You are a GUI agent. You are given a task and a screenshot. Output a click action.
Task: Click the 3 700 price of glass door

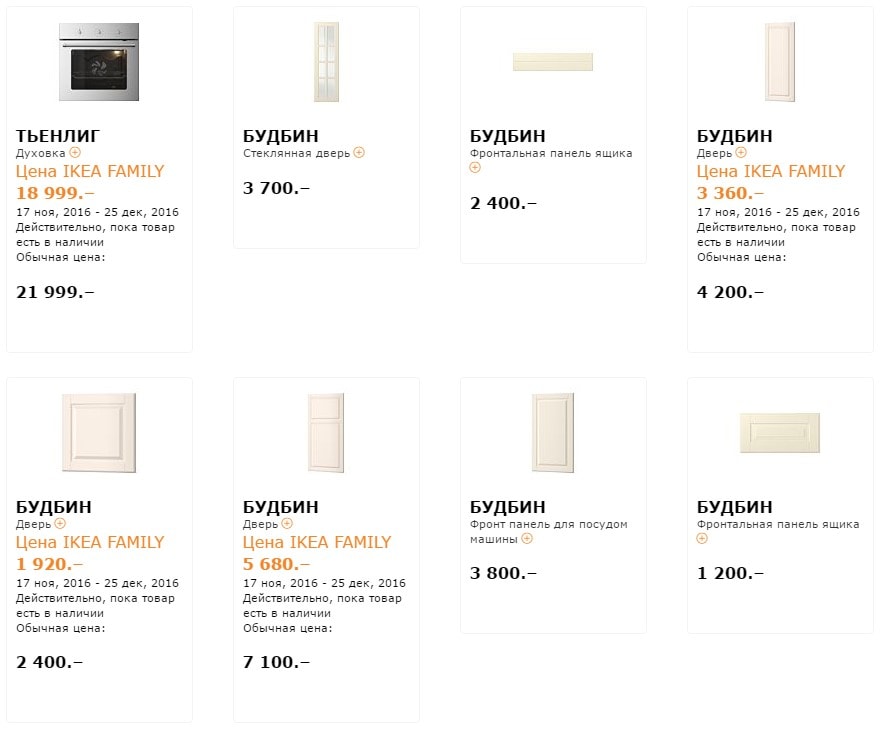[276, 187]
